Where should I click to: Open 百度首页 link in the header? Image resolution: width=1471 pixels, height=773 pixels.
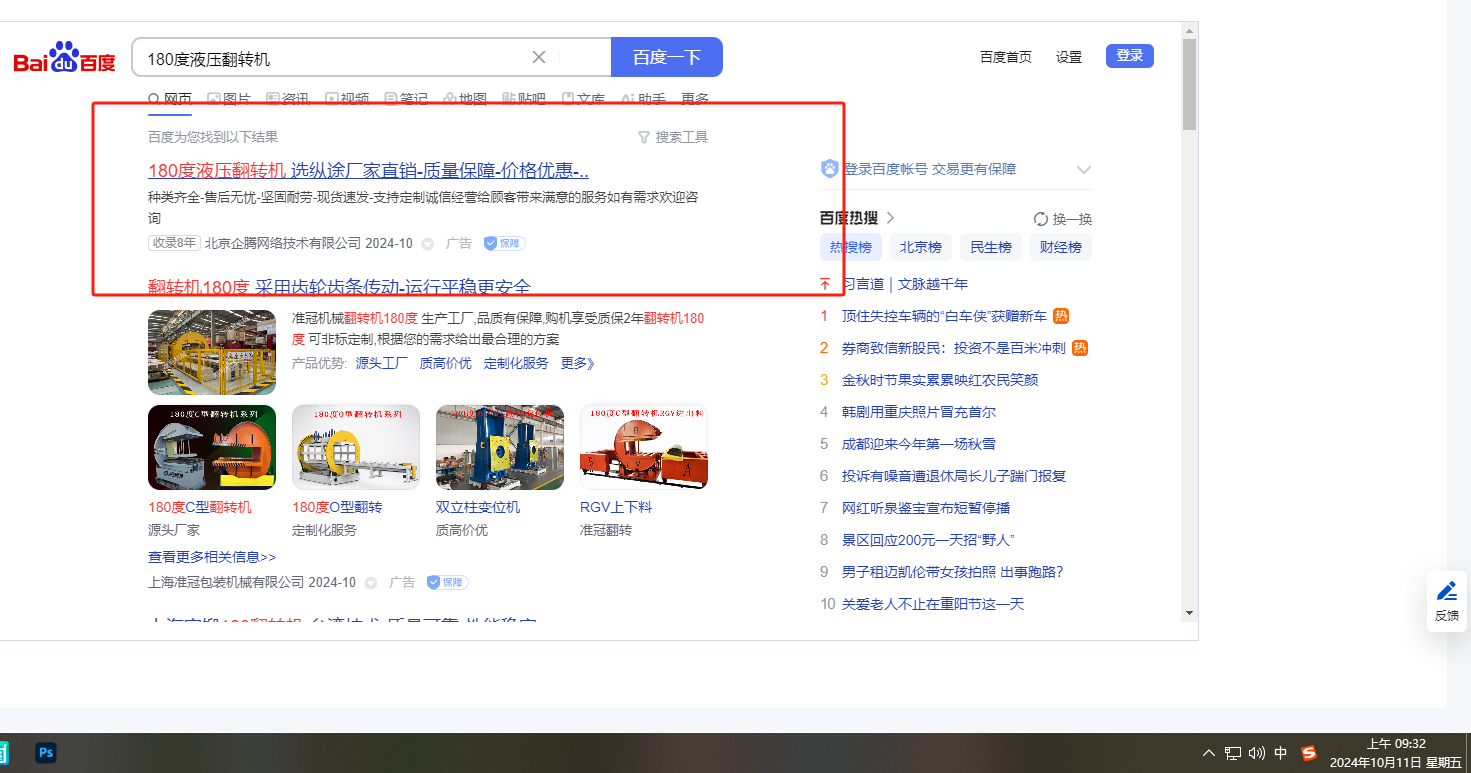1006,57
